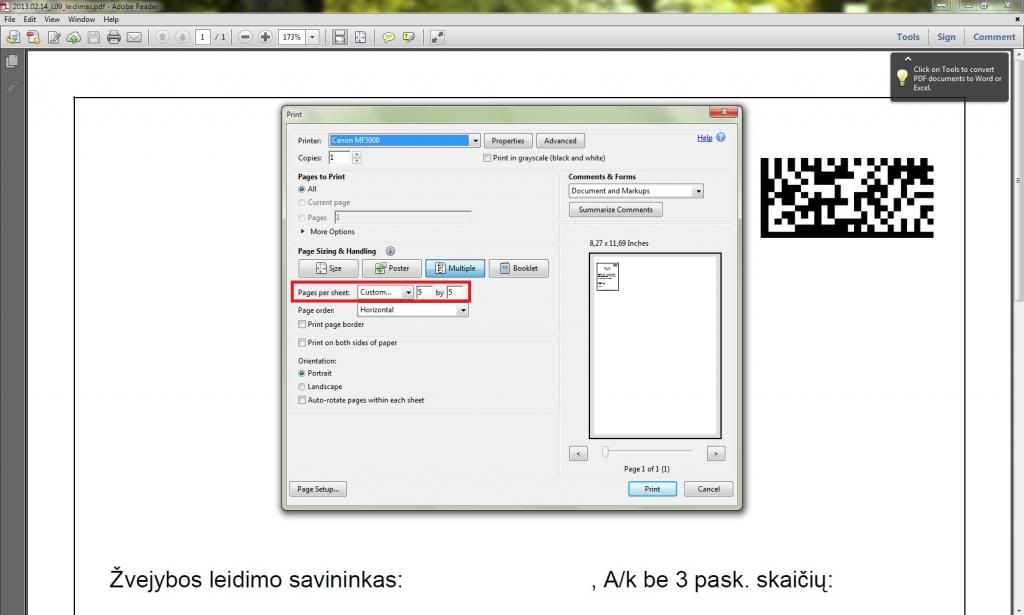This screenshot has height=615, width=1024.
Task: Zoom out with the minus icon
Action: (x=245, y=37)
